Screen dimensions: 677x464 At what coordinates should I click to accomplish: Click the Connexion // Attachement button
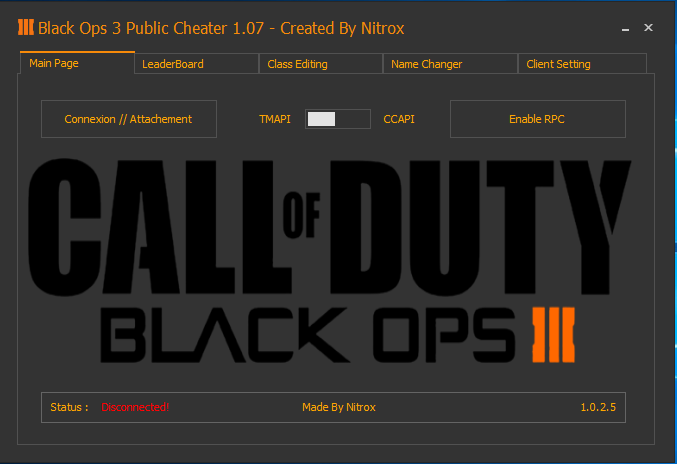(129, 119)
